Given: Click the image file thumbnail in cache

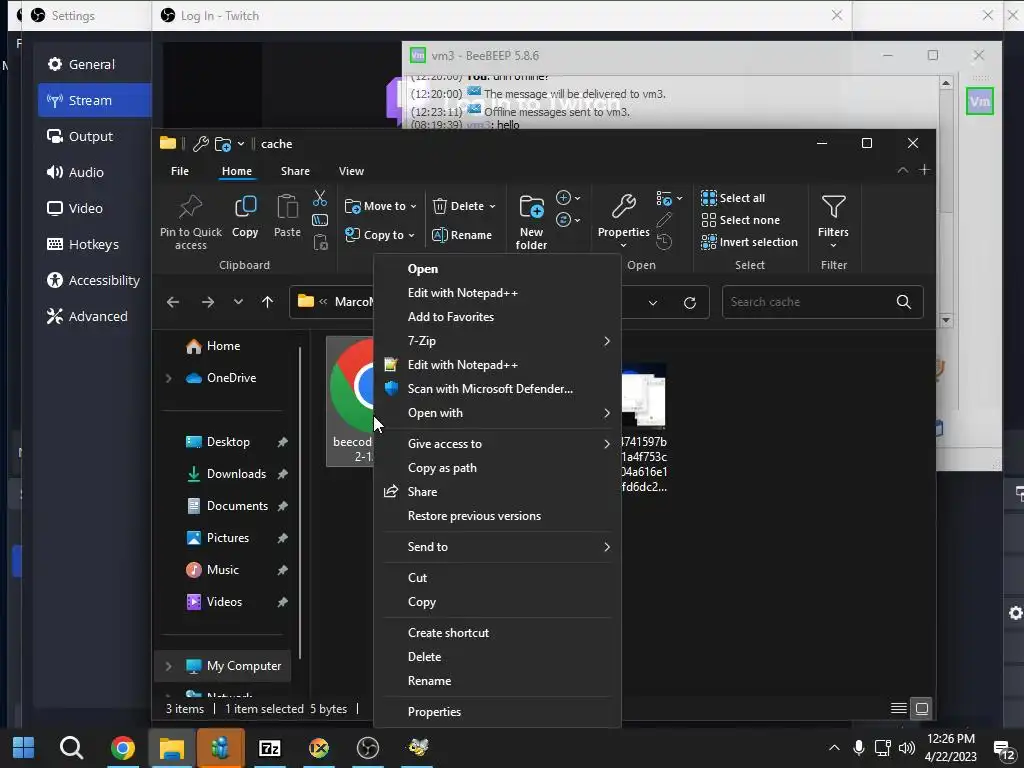Looking at the screenshot, I should (643, 396).
